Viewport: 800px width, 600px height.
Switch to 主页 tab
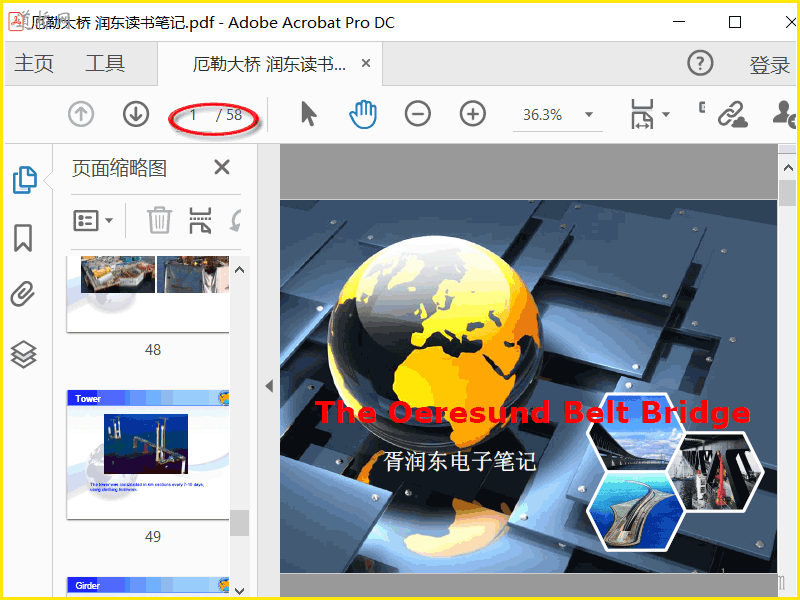34,64
